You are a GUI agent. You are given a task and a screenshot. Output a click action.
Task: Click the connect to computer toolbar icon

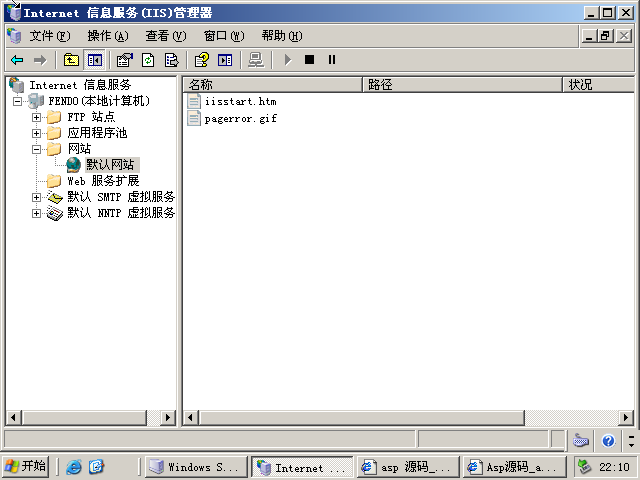[256, 60]
